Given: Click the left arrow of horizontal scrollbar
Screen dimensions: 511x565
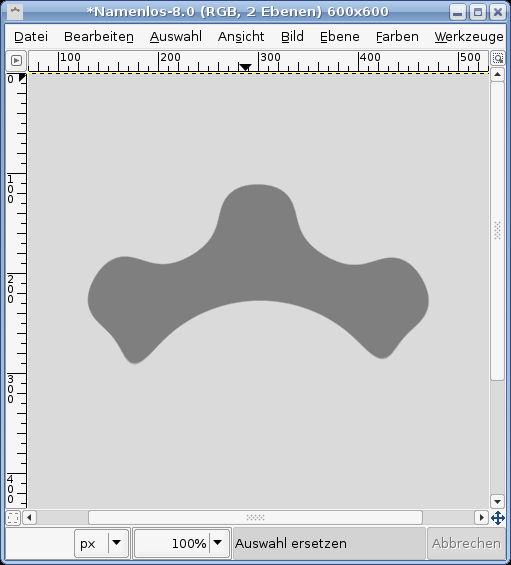Looking at the screenshot, I should [29, 518].
